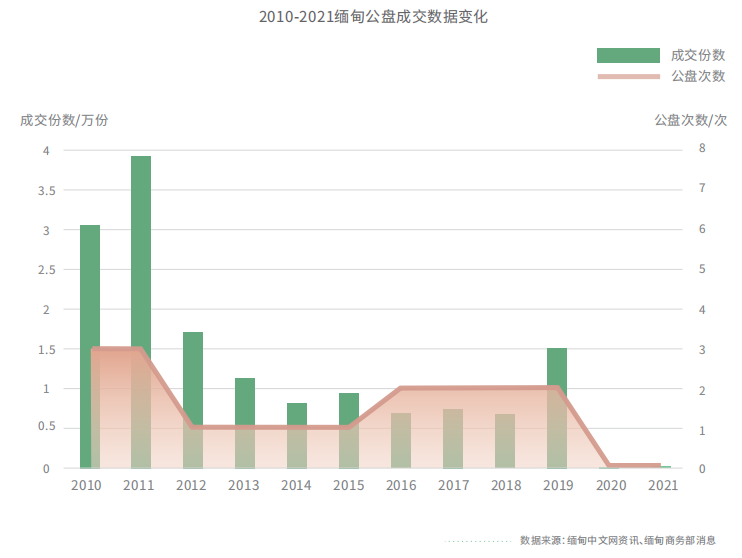
Task: Click x-axis label 2020
Action: click(x=611, y=486)
